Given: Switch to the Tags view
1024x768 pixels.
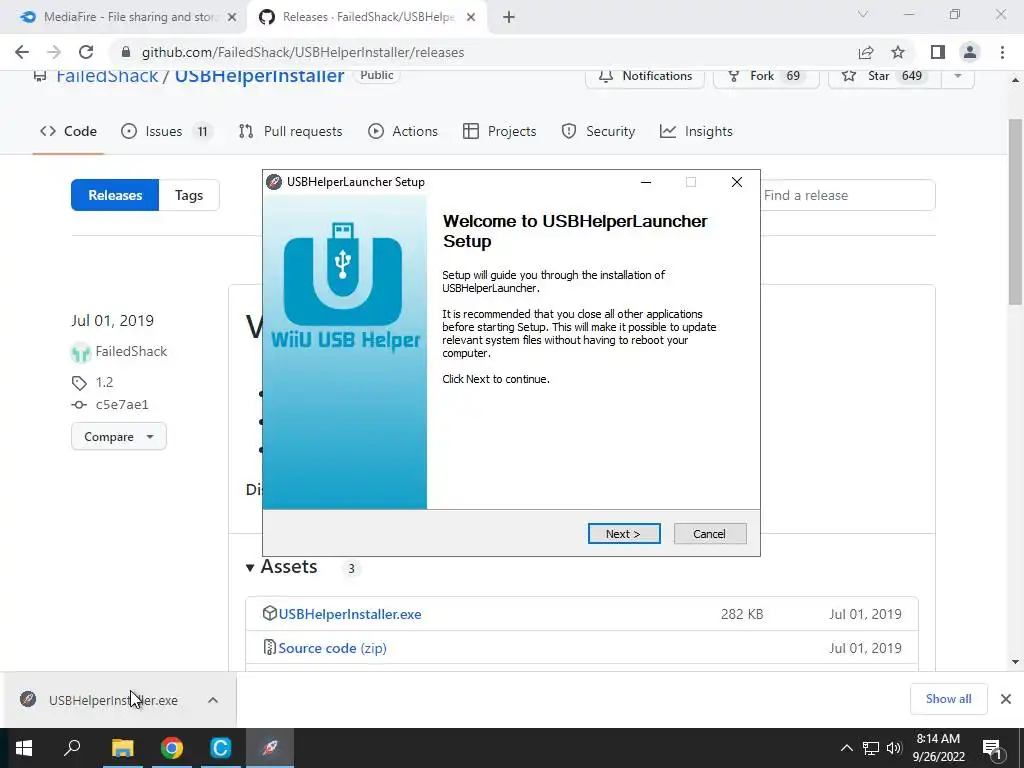Looking at the screenshot, I should (x=189, y=195).
